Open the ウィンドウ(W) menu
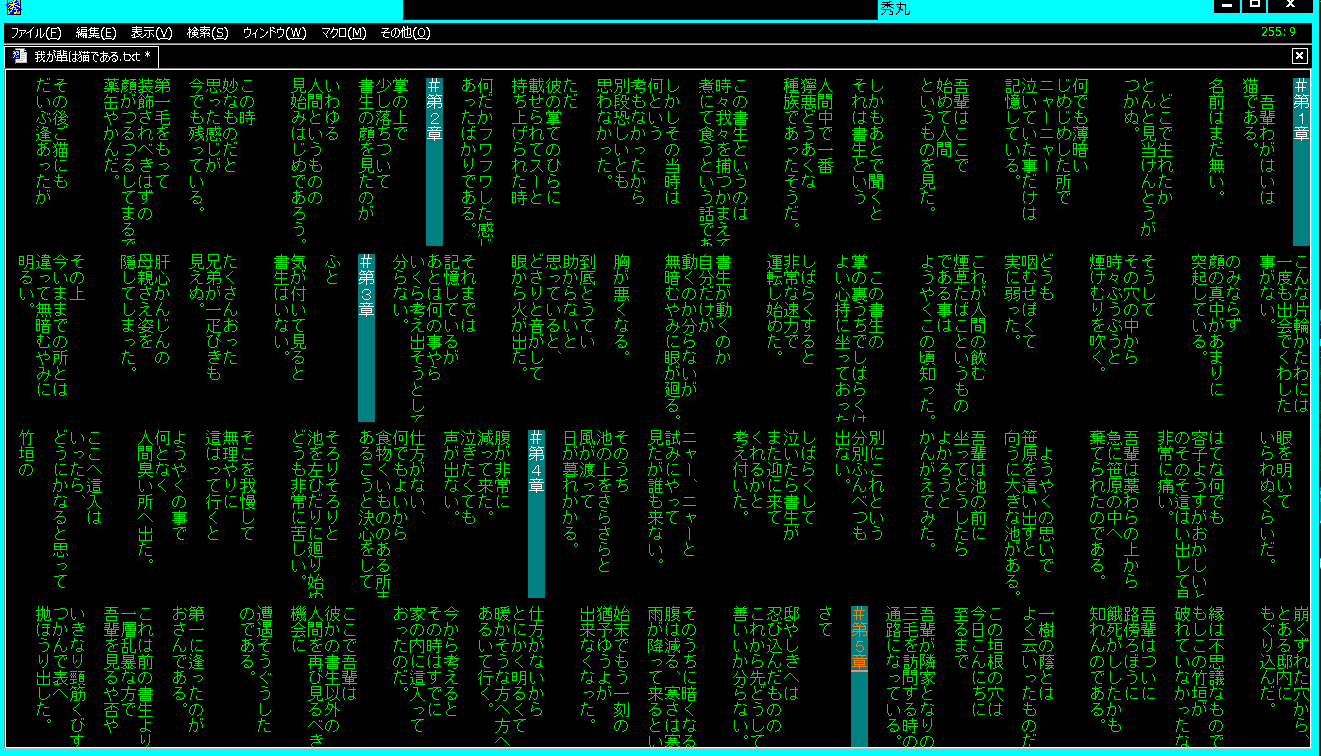 pos(274,33)
